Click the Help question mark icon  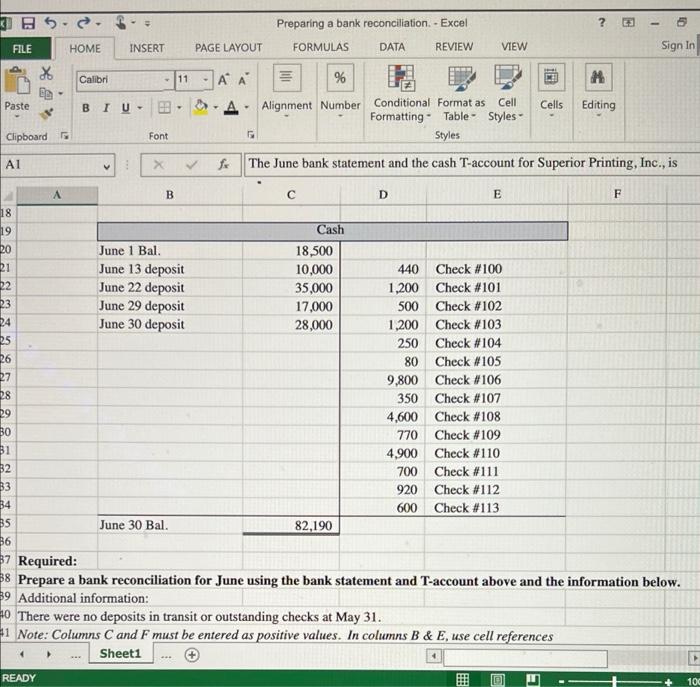tap(602, 22)
